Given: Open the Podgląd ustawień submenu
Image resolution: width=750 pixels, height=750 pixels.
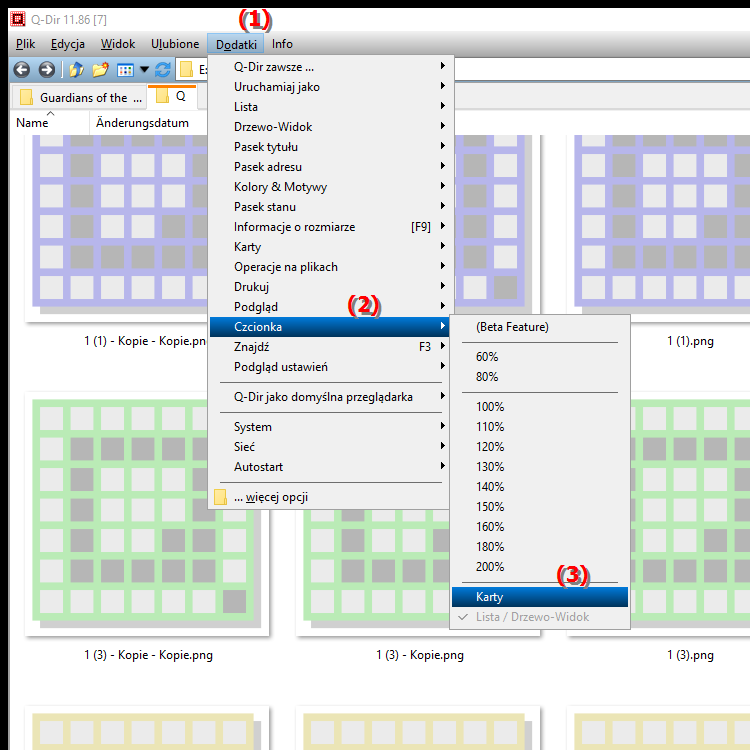Looking at the screenshot, I should pyautogui.click(x=329, y=367).
